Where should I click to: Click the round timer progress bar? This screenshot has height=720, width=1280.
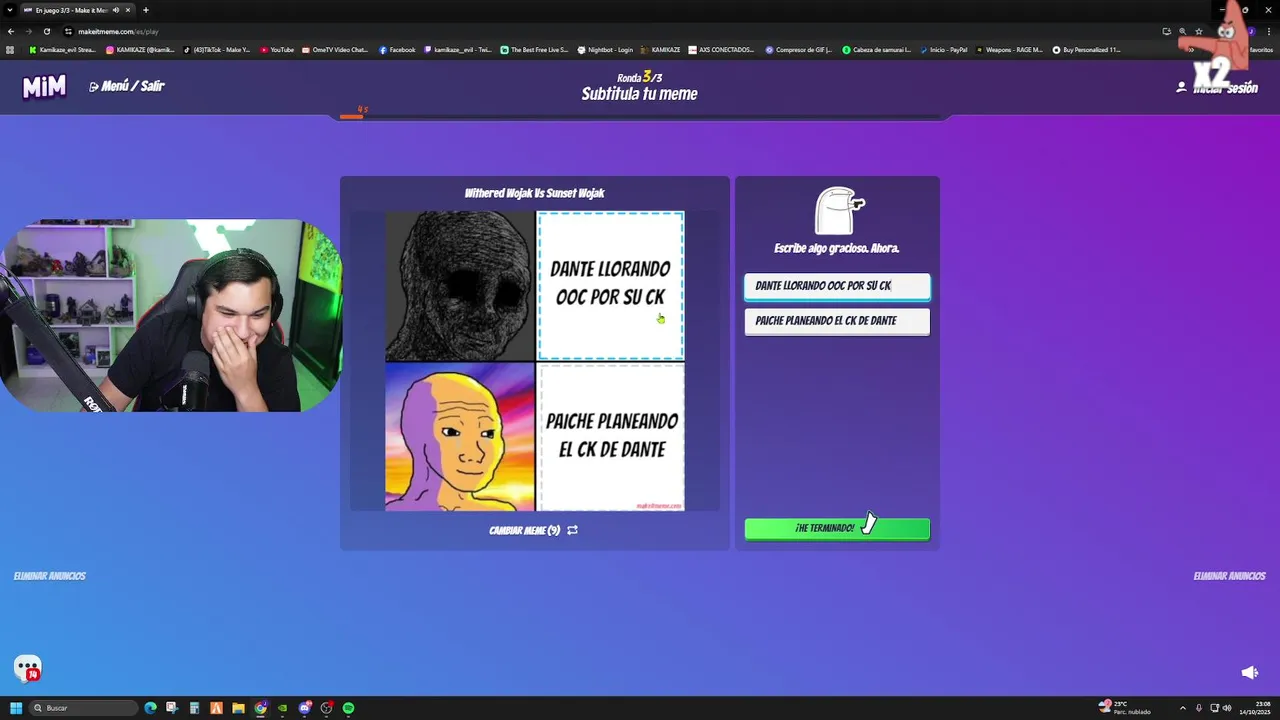point(640,116)
